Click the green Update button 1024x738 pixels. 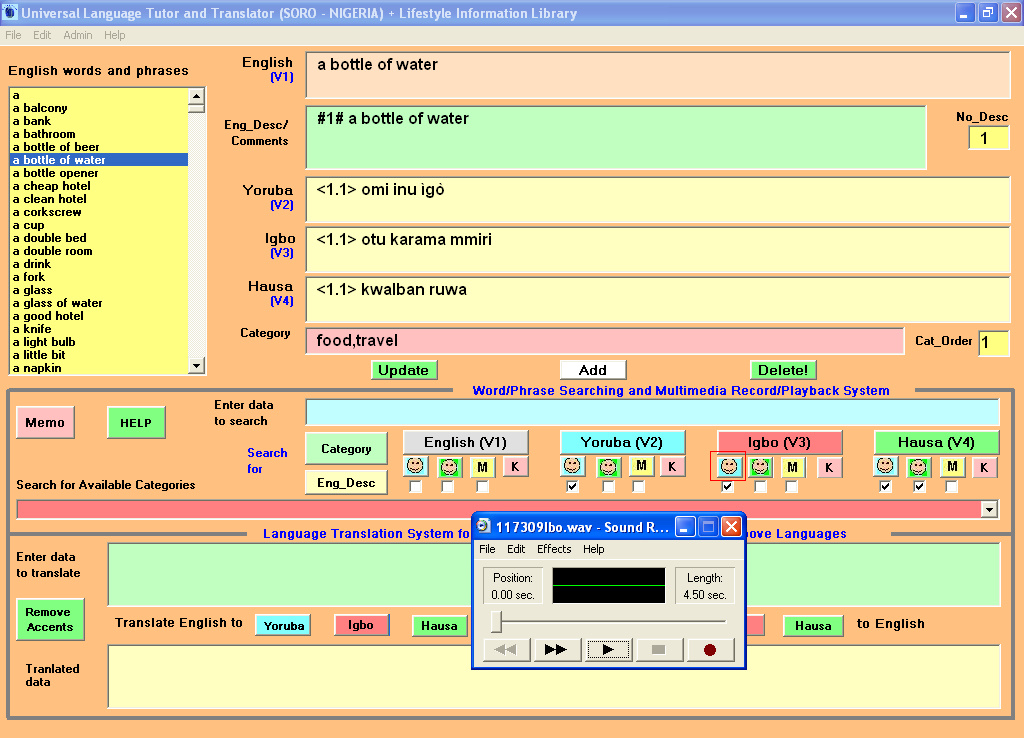(x=404, y=370)
